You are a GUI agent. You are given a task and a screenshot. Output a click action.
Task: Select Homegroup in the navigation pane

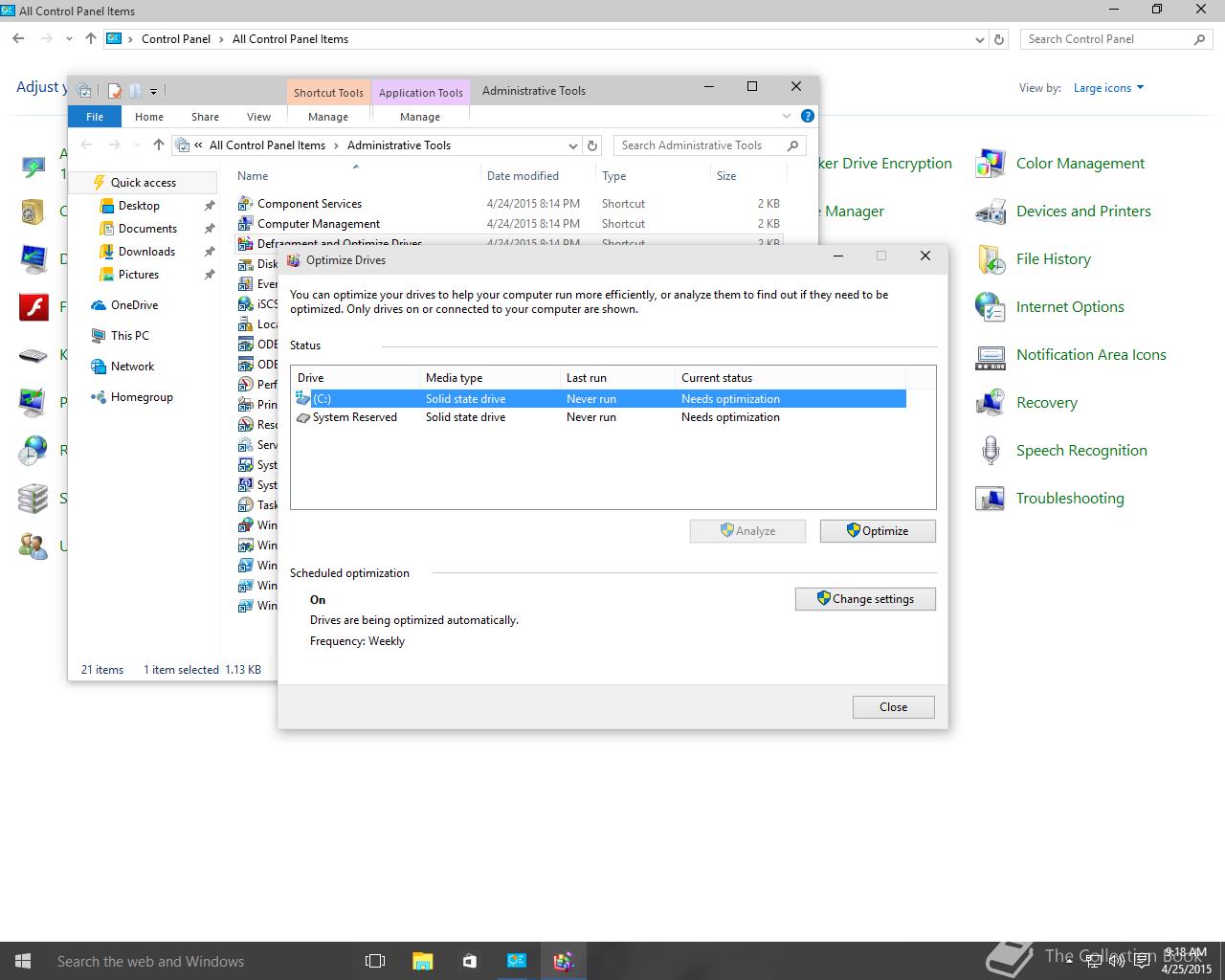point(142,397)
